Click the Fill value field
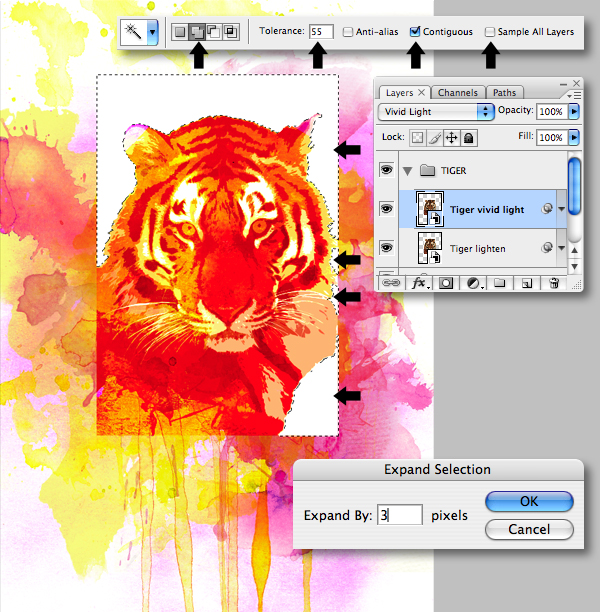The image size is (600, 612). (x=552, y=137)
